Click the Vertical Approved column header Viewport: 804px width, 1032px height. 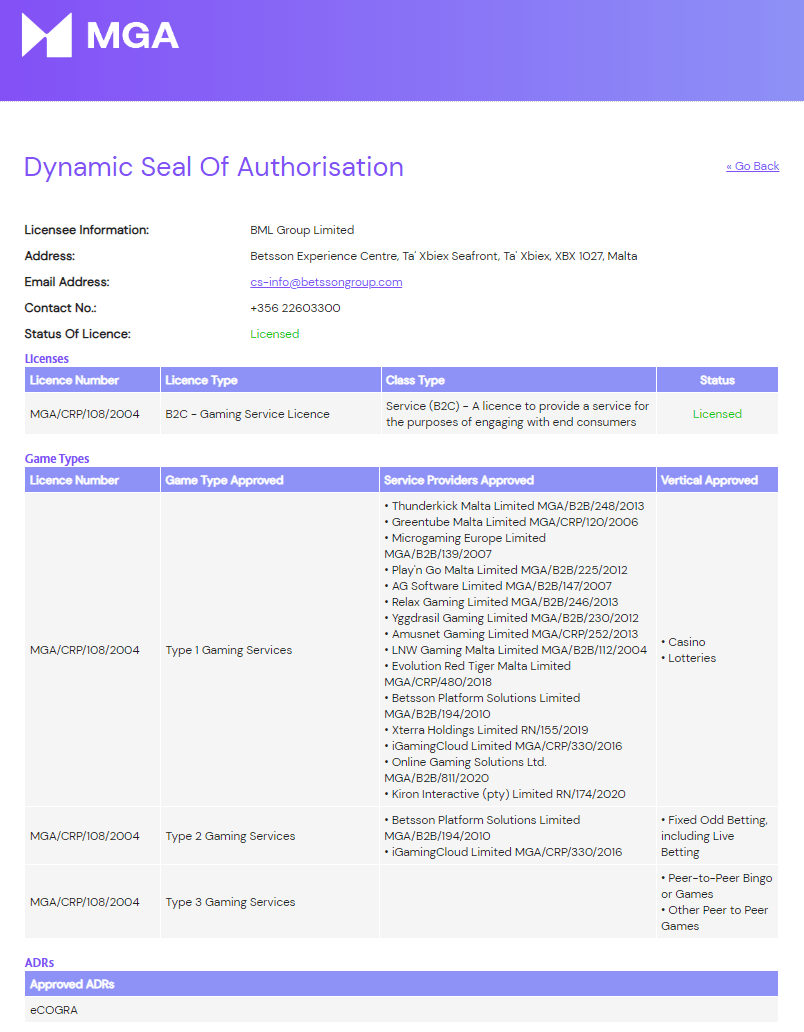tap(717, 480)
